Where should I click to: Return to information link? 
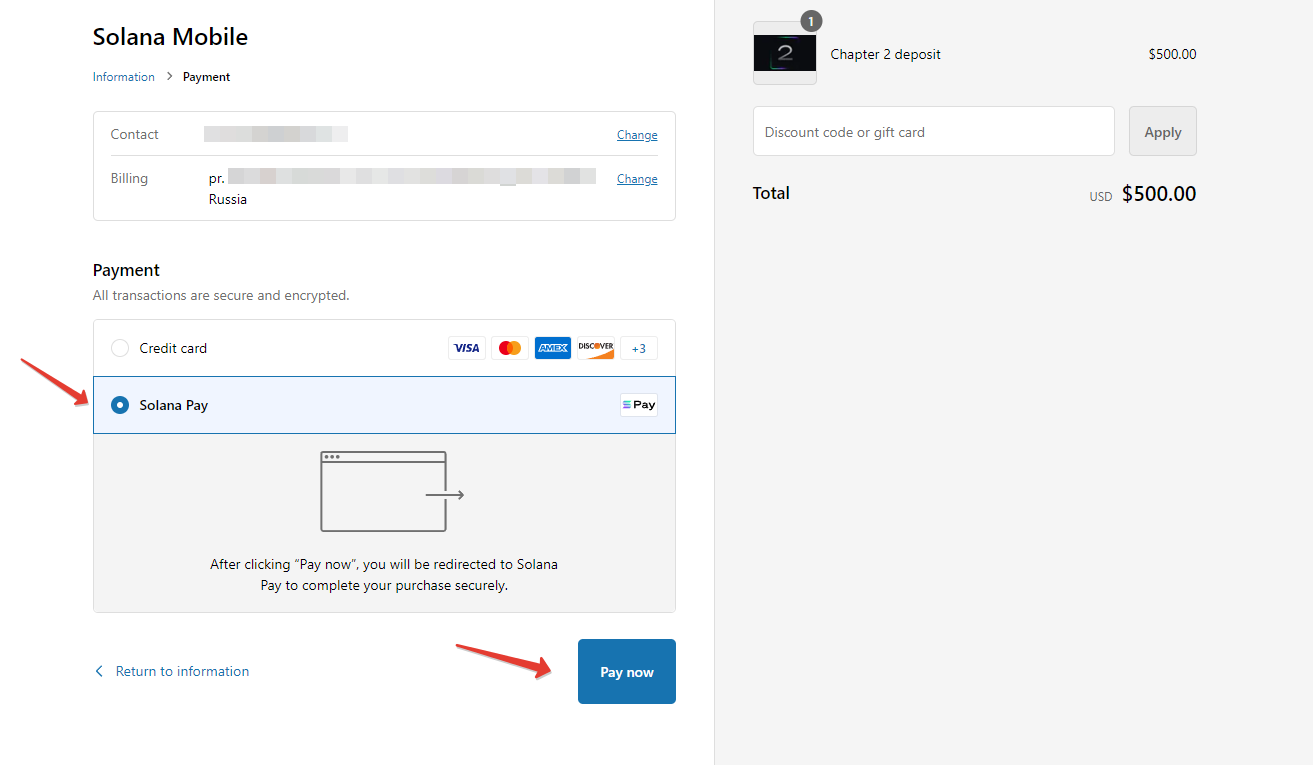(x=182, y=671)
